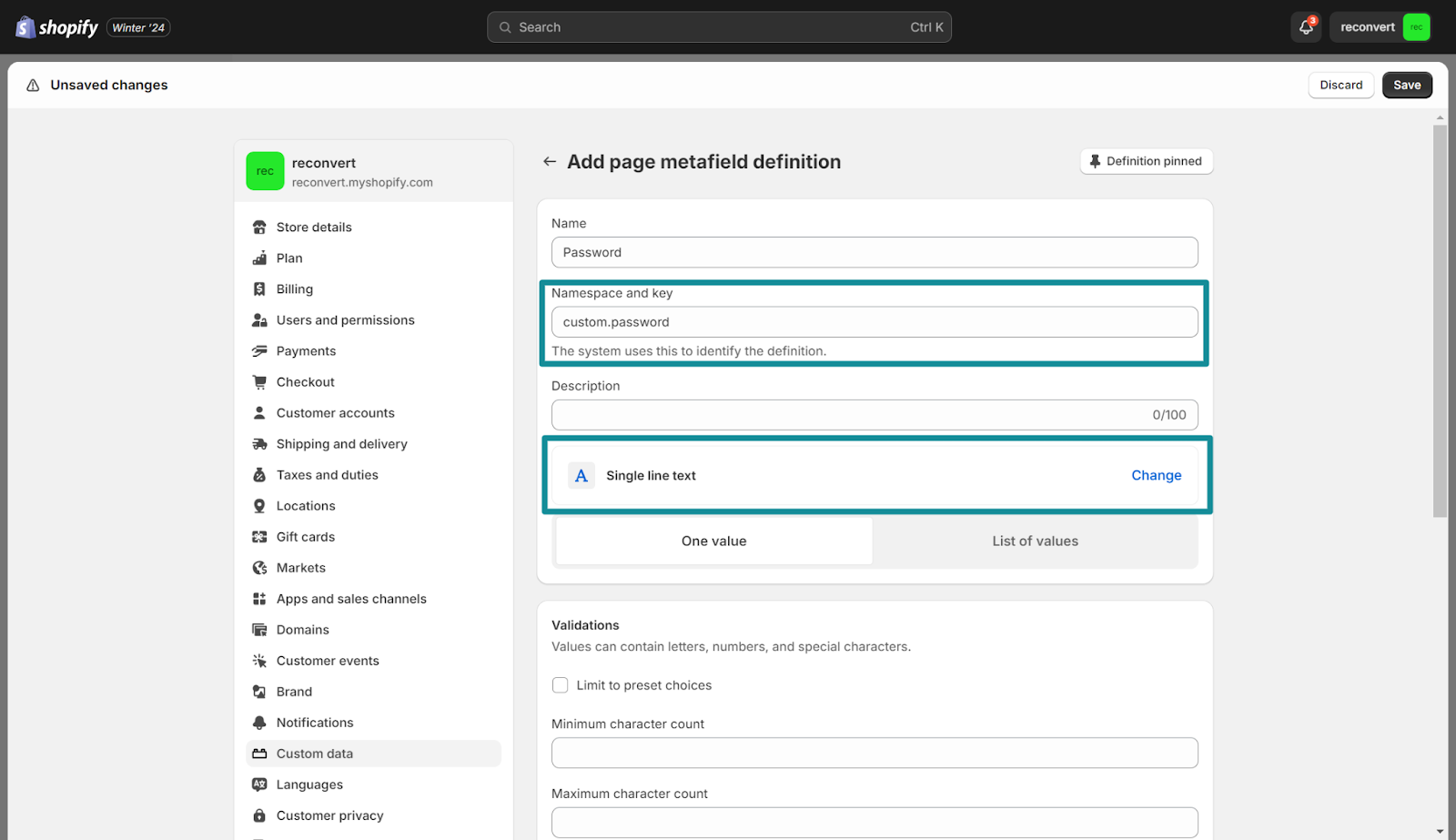
Task: Click the Languages icon
Action: click(x=259, y=784)
